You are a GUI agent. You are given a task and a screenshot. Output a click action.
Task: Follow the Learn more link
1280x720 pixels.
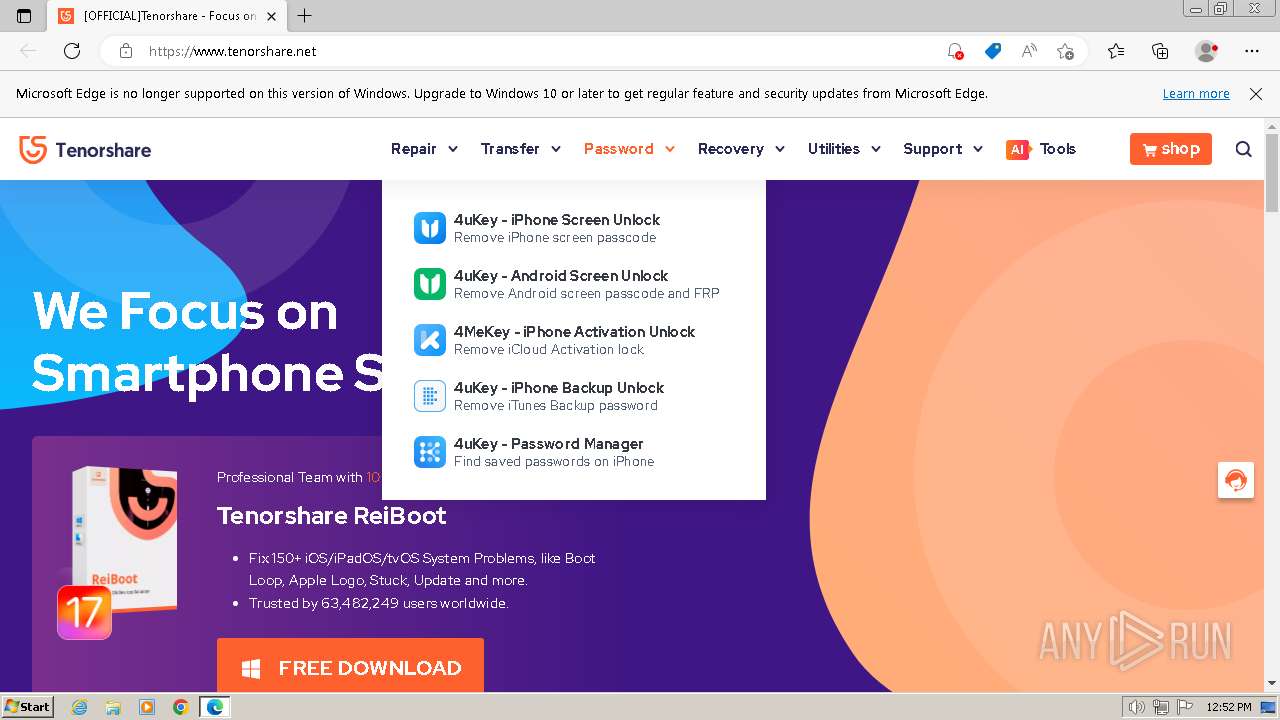click(1196, 94)
